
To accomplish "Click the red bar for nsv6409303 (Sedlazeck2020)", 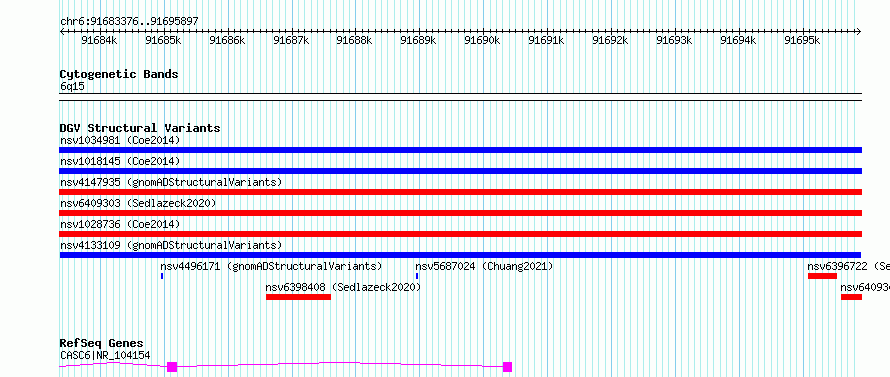I will click(x=460, y=213).
